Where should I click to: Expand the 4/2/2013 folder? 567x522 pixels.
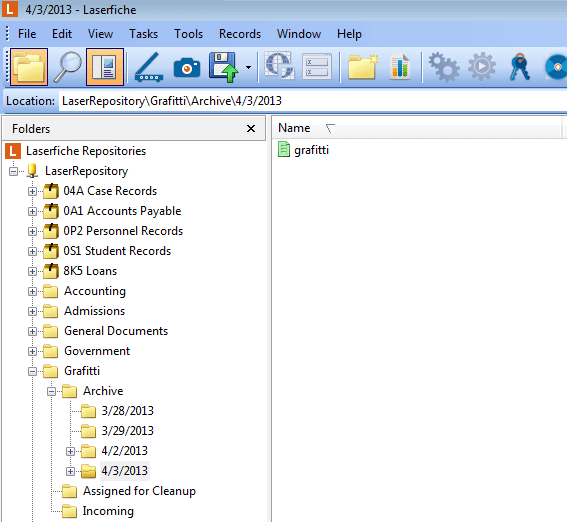pyautogui.click(x=70, y=451)
